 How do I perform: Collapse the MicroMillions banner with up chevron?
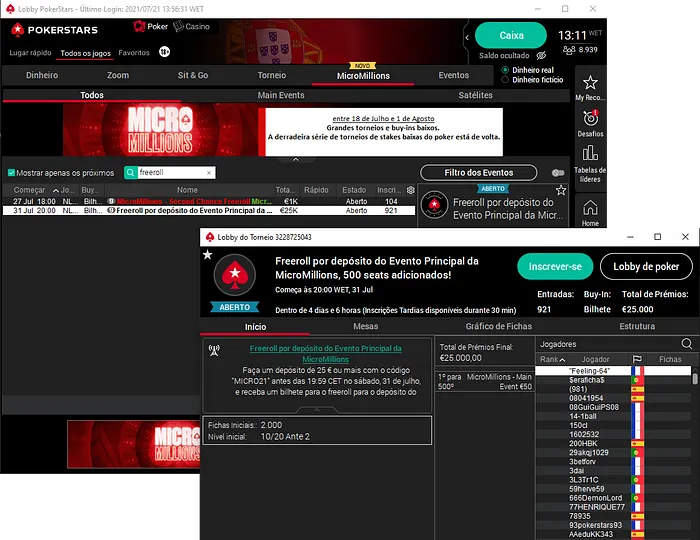click(x=296, y=159)
